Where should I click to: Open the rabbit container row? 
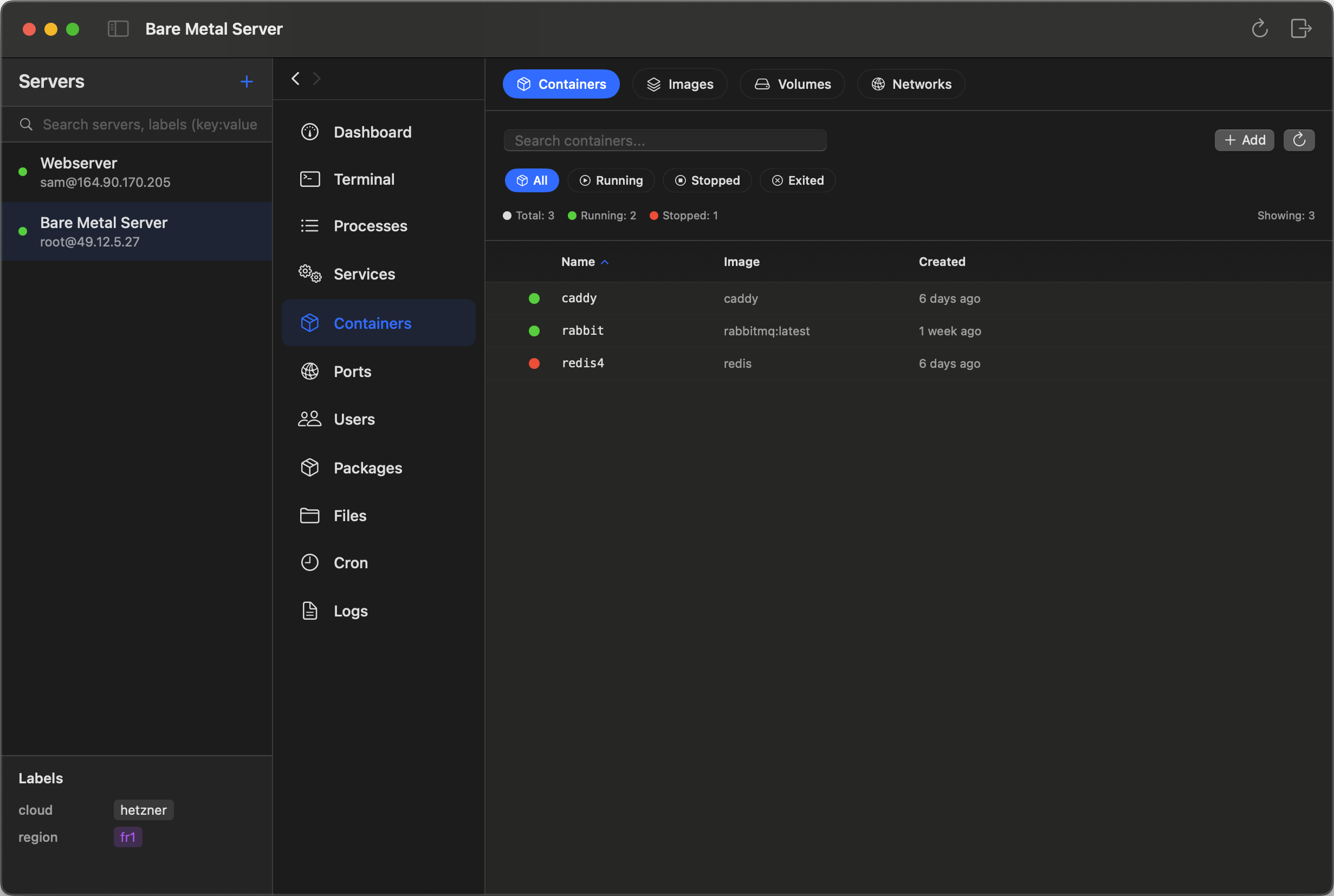pos(909,331)
